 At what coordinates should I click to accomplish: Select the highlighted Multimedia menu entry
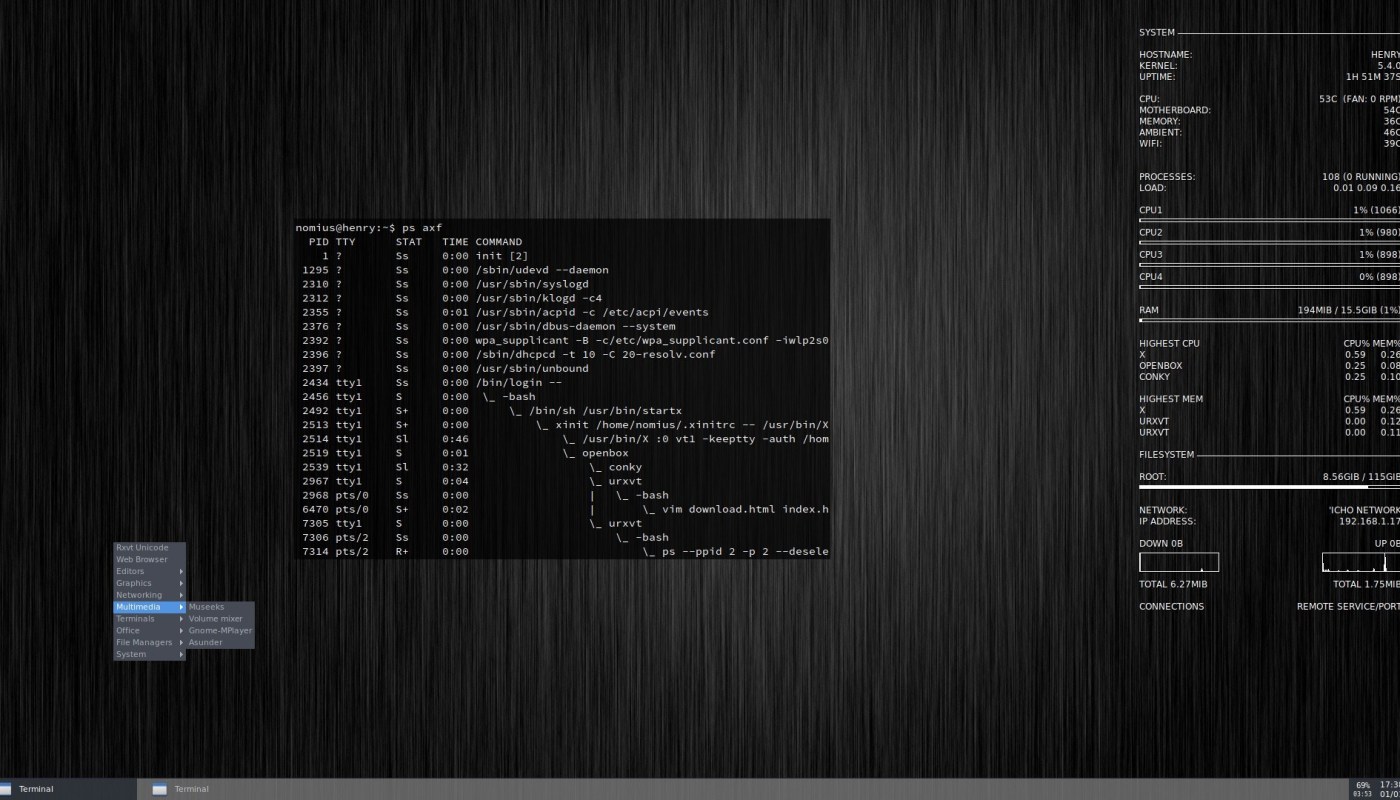[x=149, y=607]
